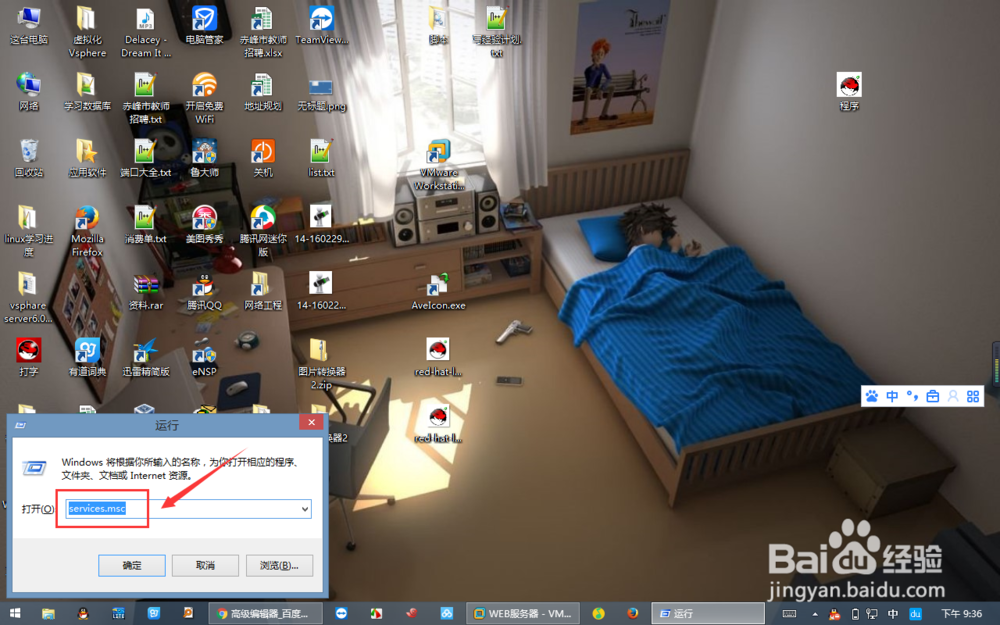Click the 下午 9:36 taskbar clock

[x=961, y=614]
